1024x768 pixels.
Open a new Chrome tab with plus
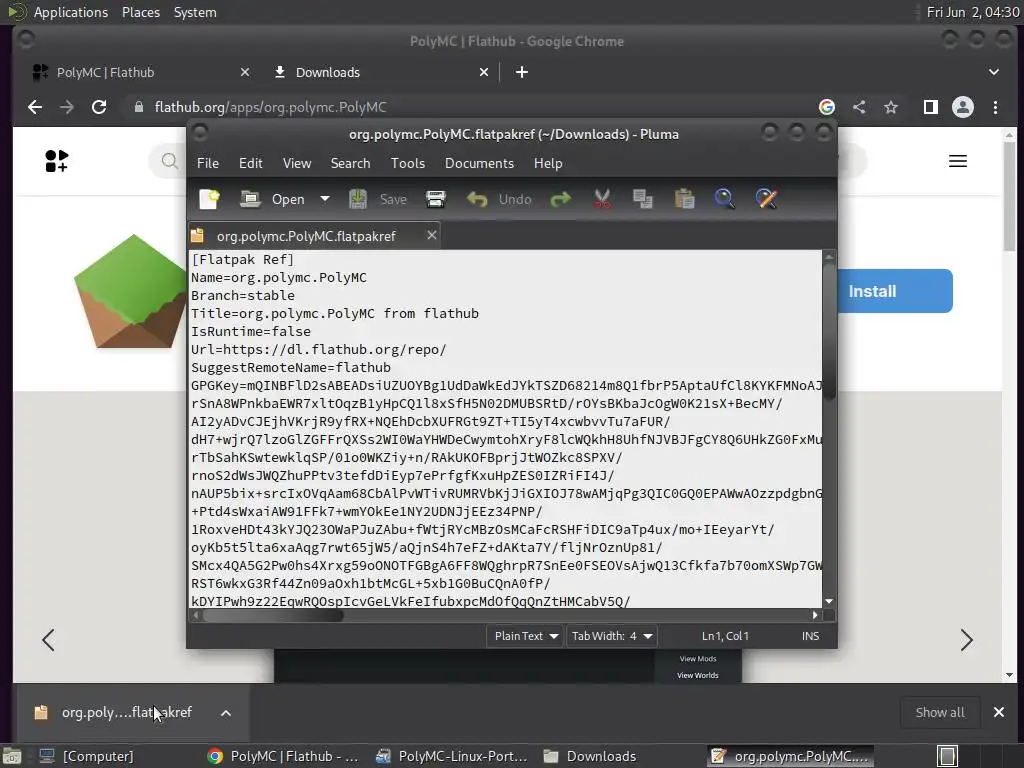click(x=522, y=72)
